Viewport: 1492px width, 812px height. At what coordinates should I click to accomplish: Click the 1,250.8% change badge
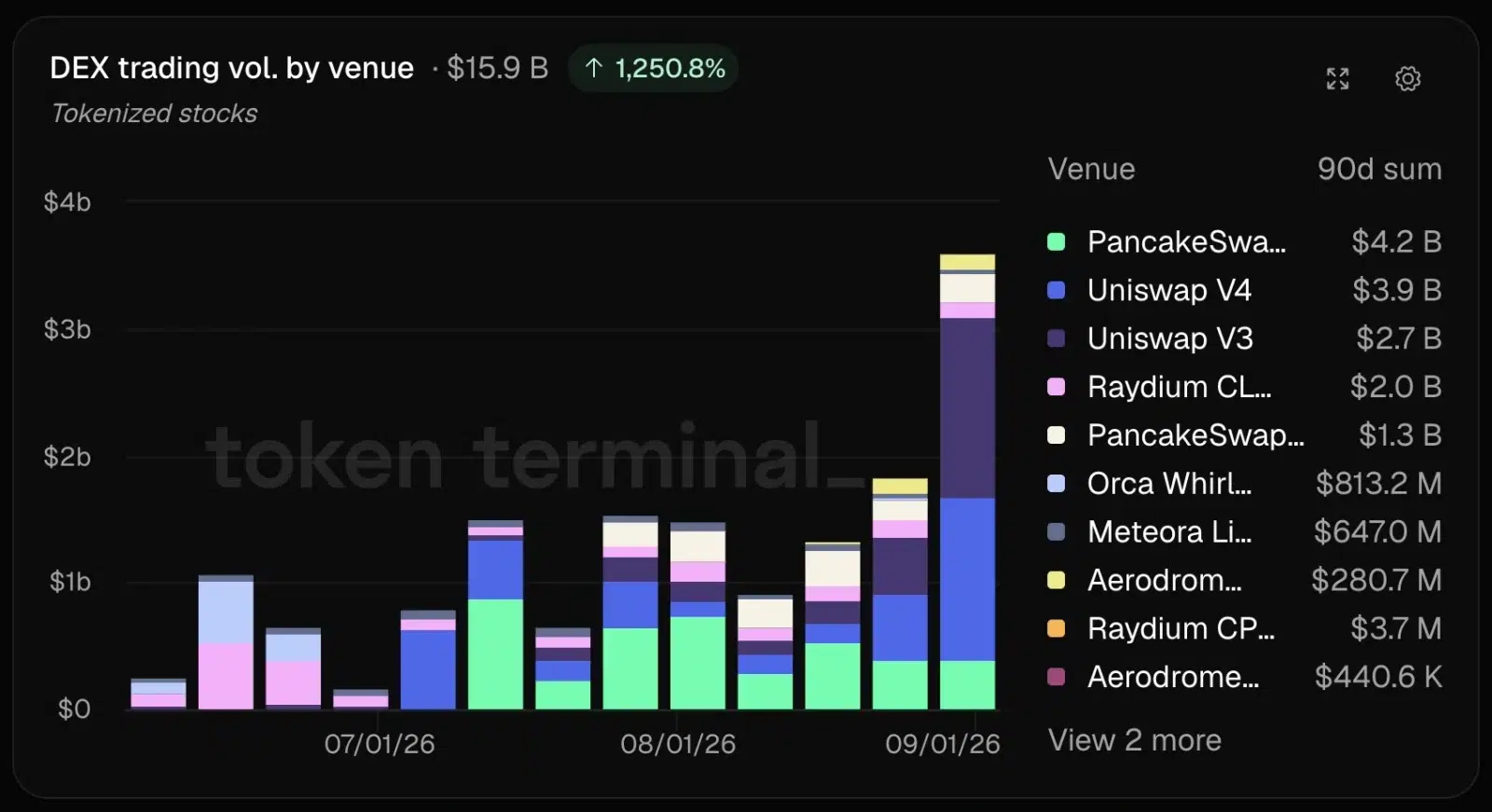pyautogui.click(x=654, y=68)
